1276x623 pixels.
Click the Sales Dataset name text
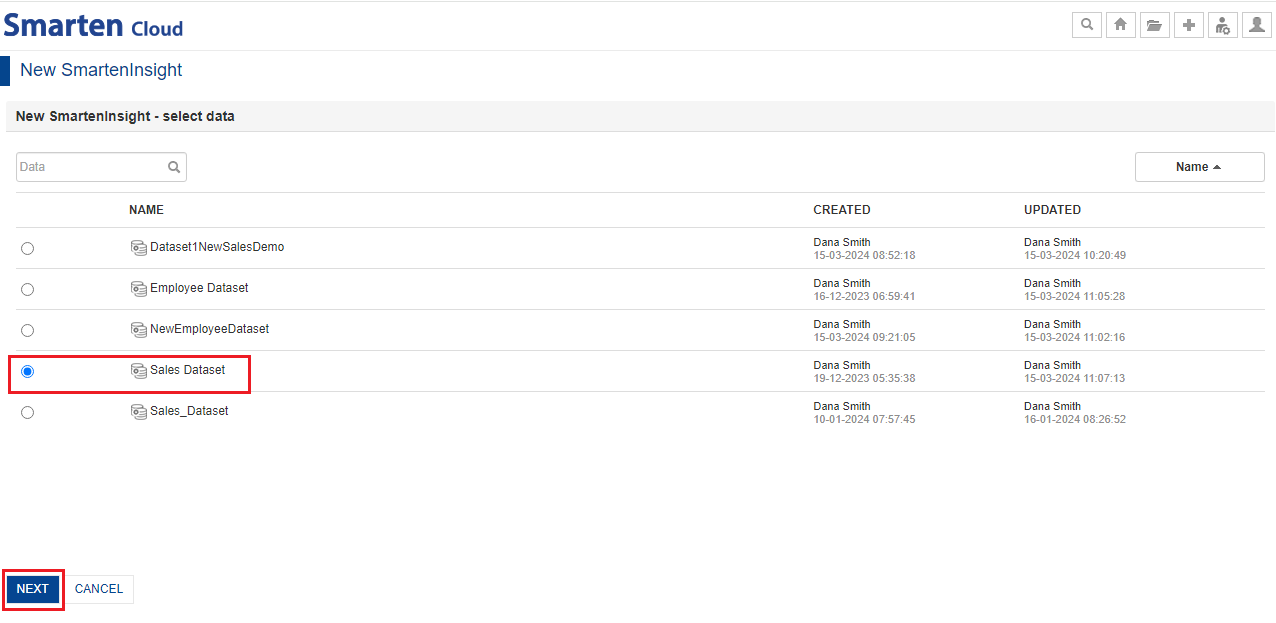pyautogui.click(x=188, y=370)
